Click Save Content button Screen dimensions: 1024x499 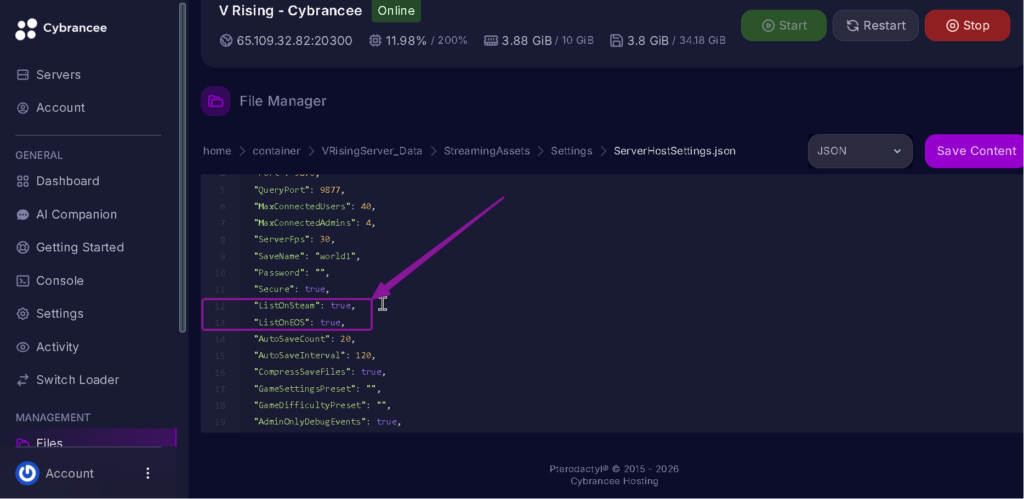tap(976, 151)
